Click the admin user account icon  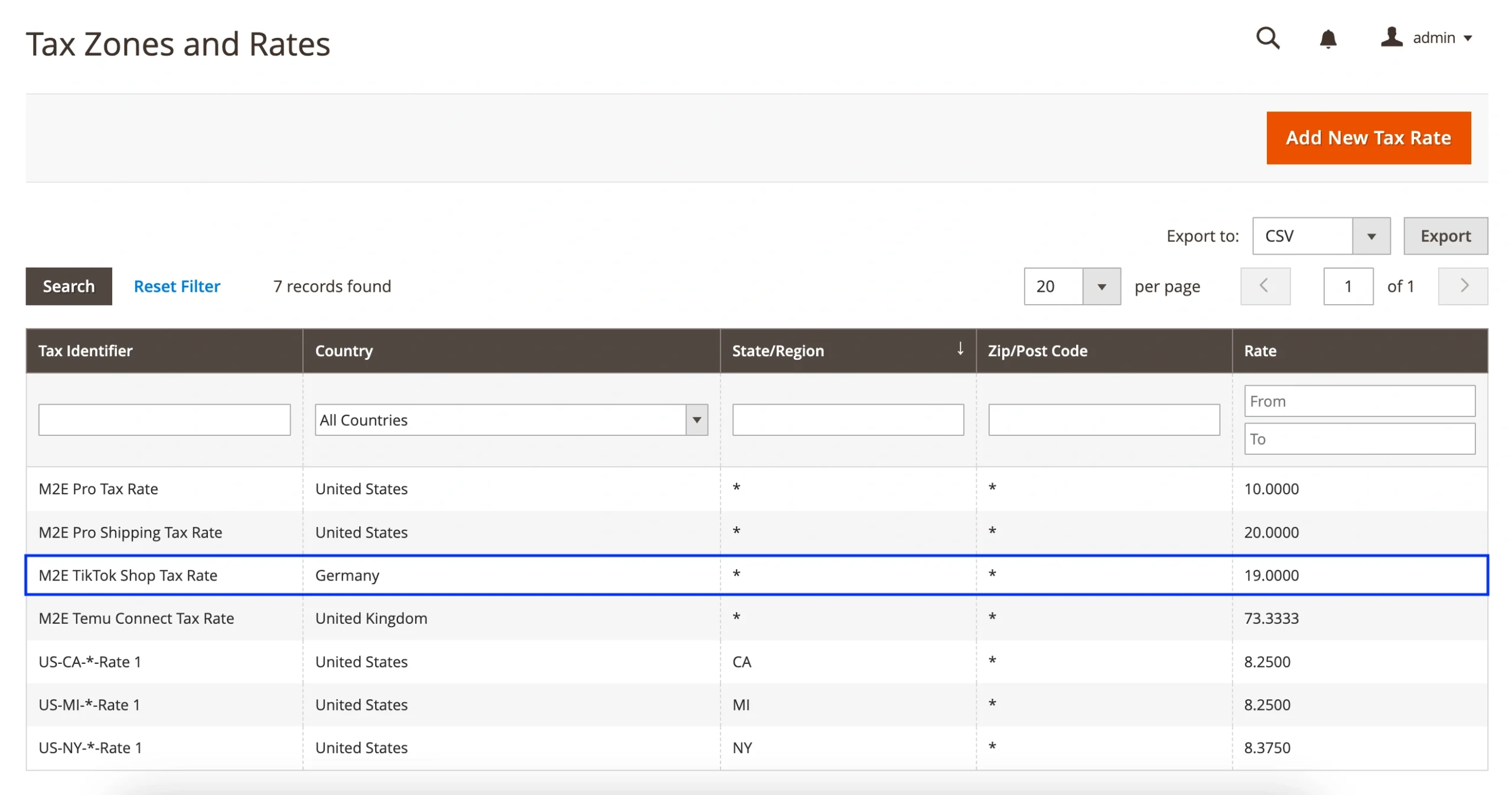[x=1391, y=38]
